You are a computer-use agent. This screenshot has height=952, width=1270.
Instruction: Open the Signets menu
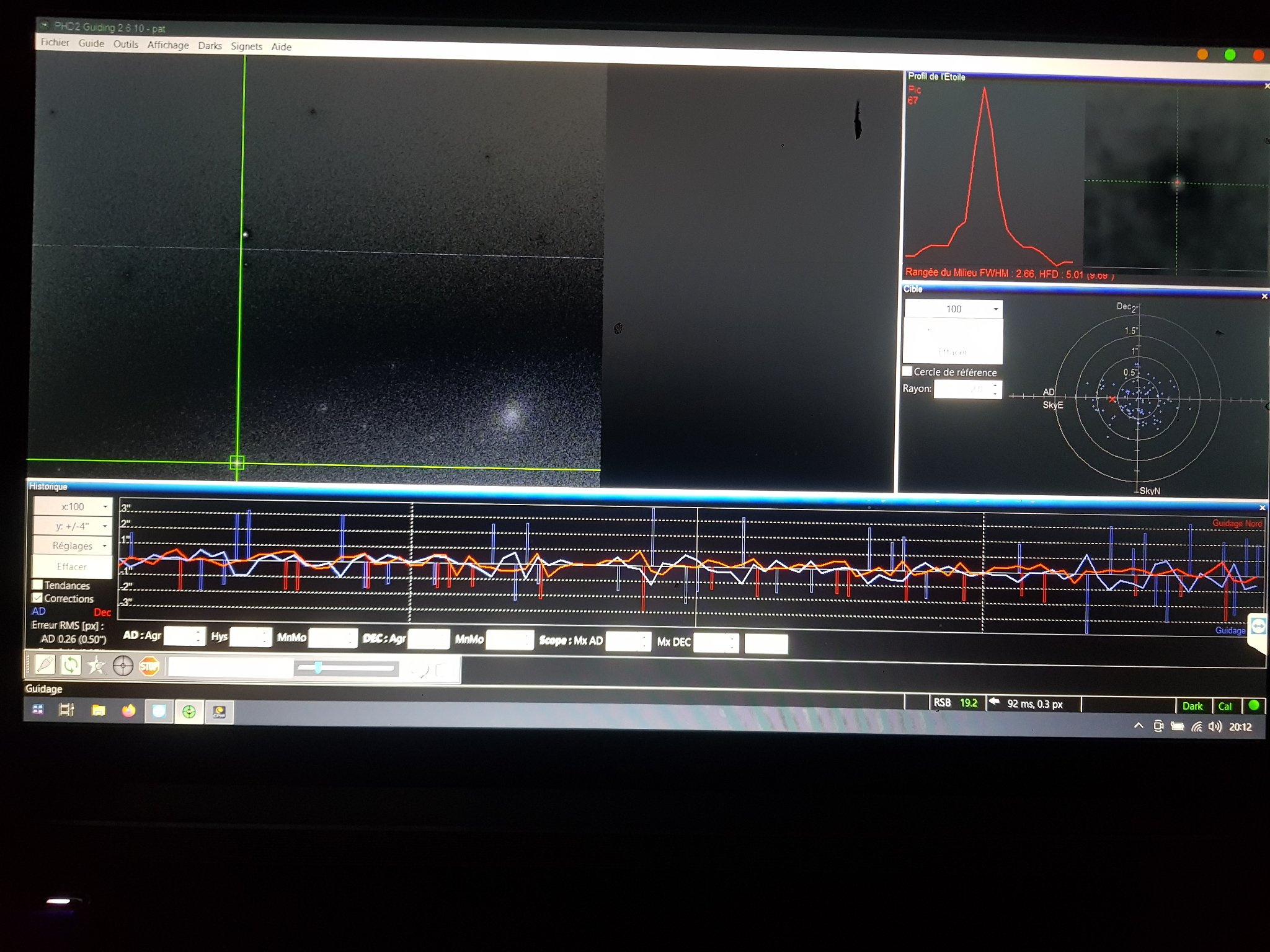(246, 46)
